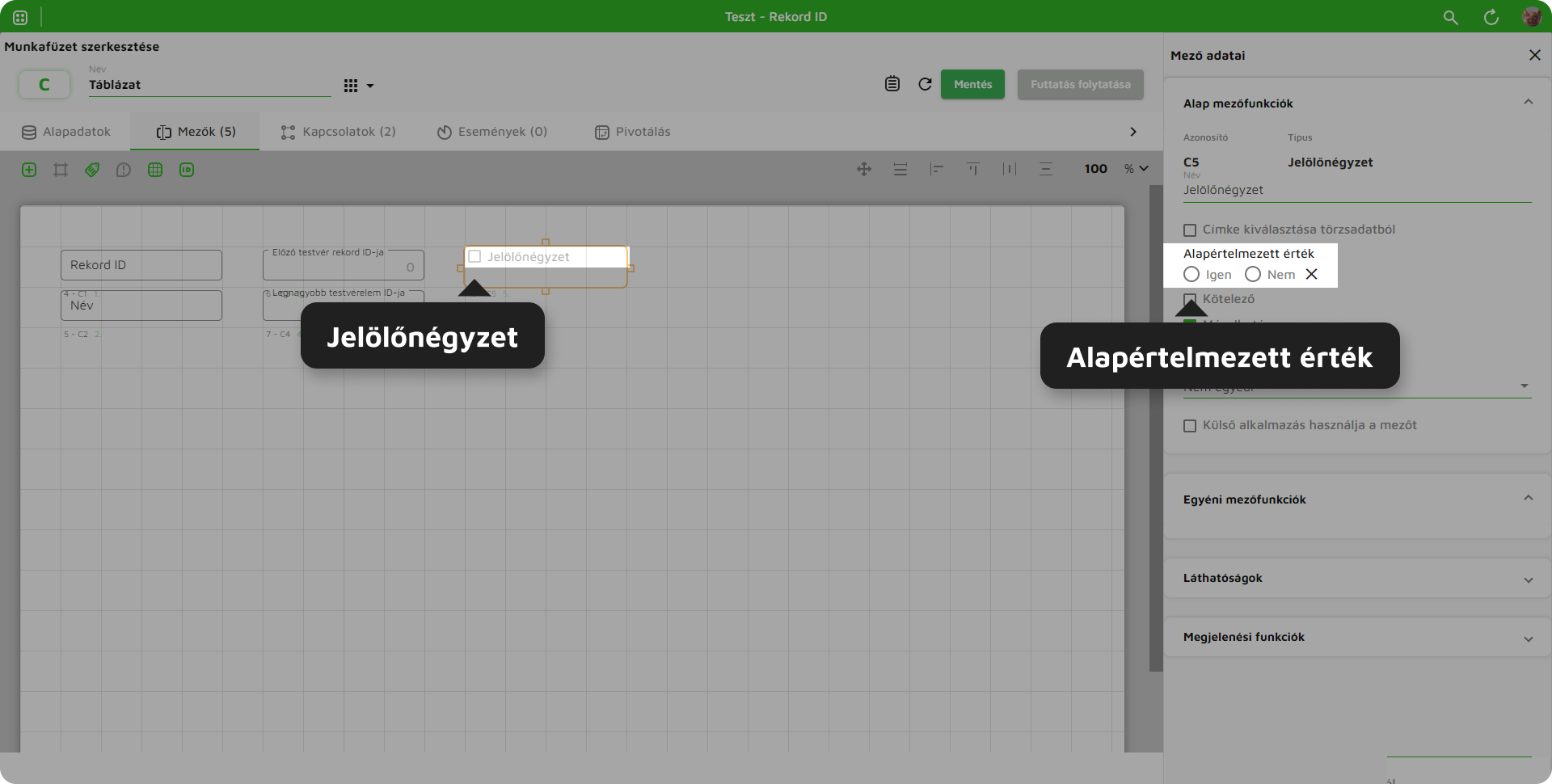Click the equal-height rows icon

click(x=900, y=169)
